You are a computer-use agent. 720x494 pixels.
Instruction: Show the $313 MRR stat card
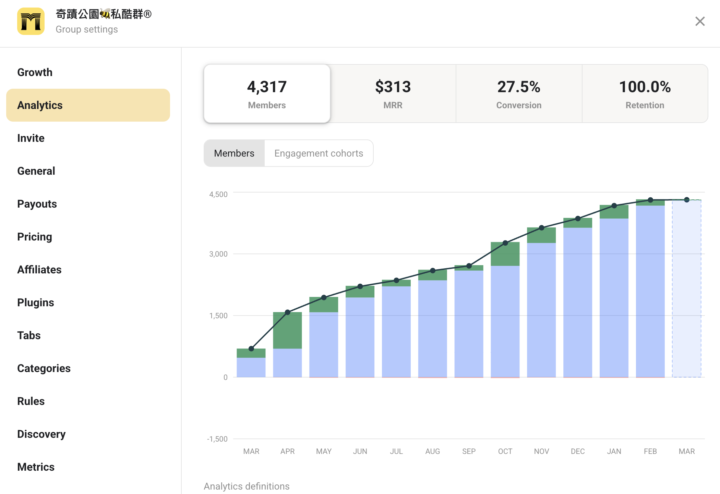click(393, 94)
